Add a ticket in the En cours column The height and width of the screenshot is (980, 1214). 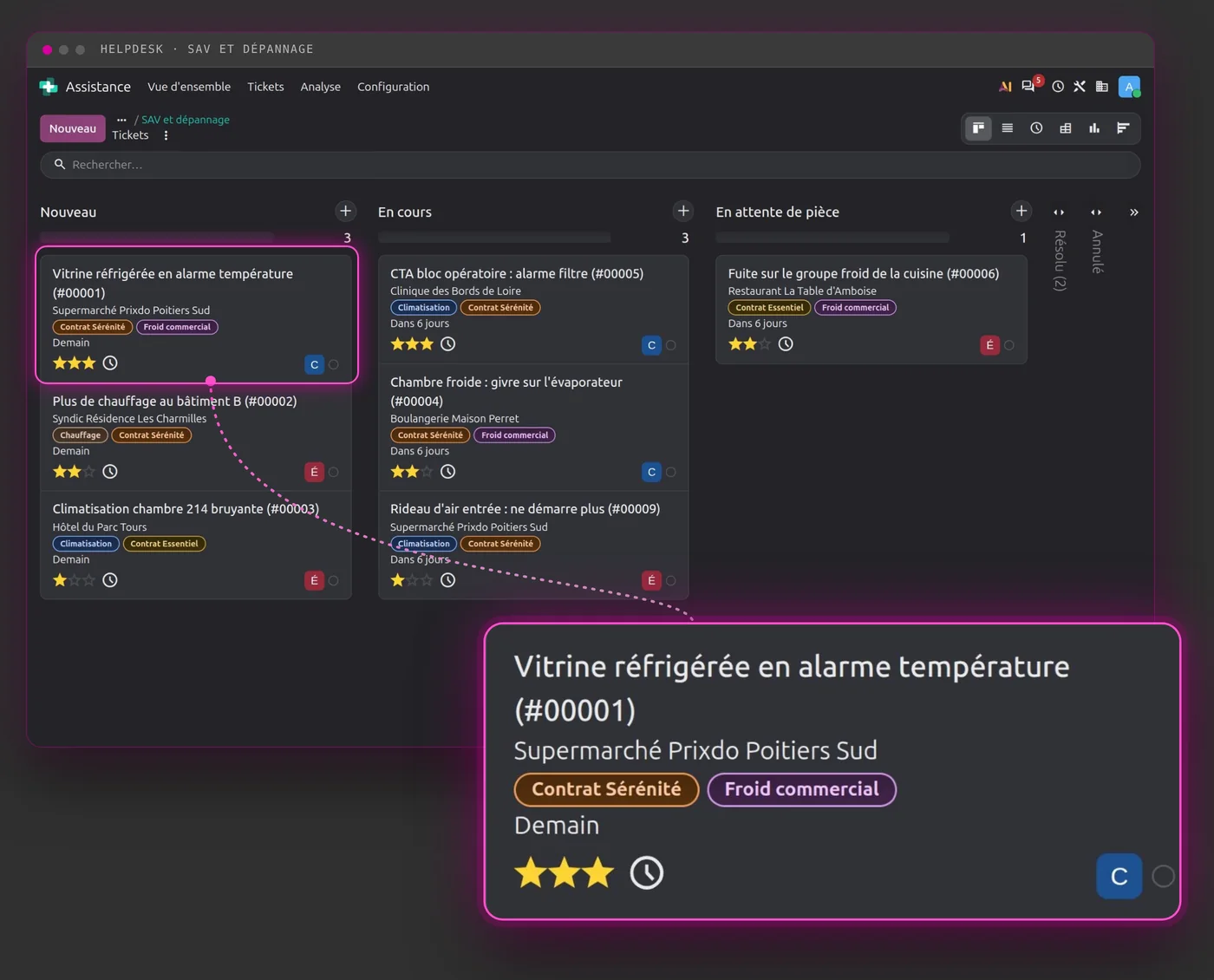(683, 212)
